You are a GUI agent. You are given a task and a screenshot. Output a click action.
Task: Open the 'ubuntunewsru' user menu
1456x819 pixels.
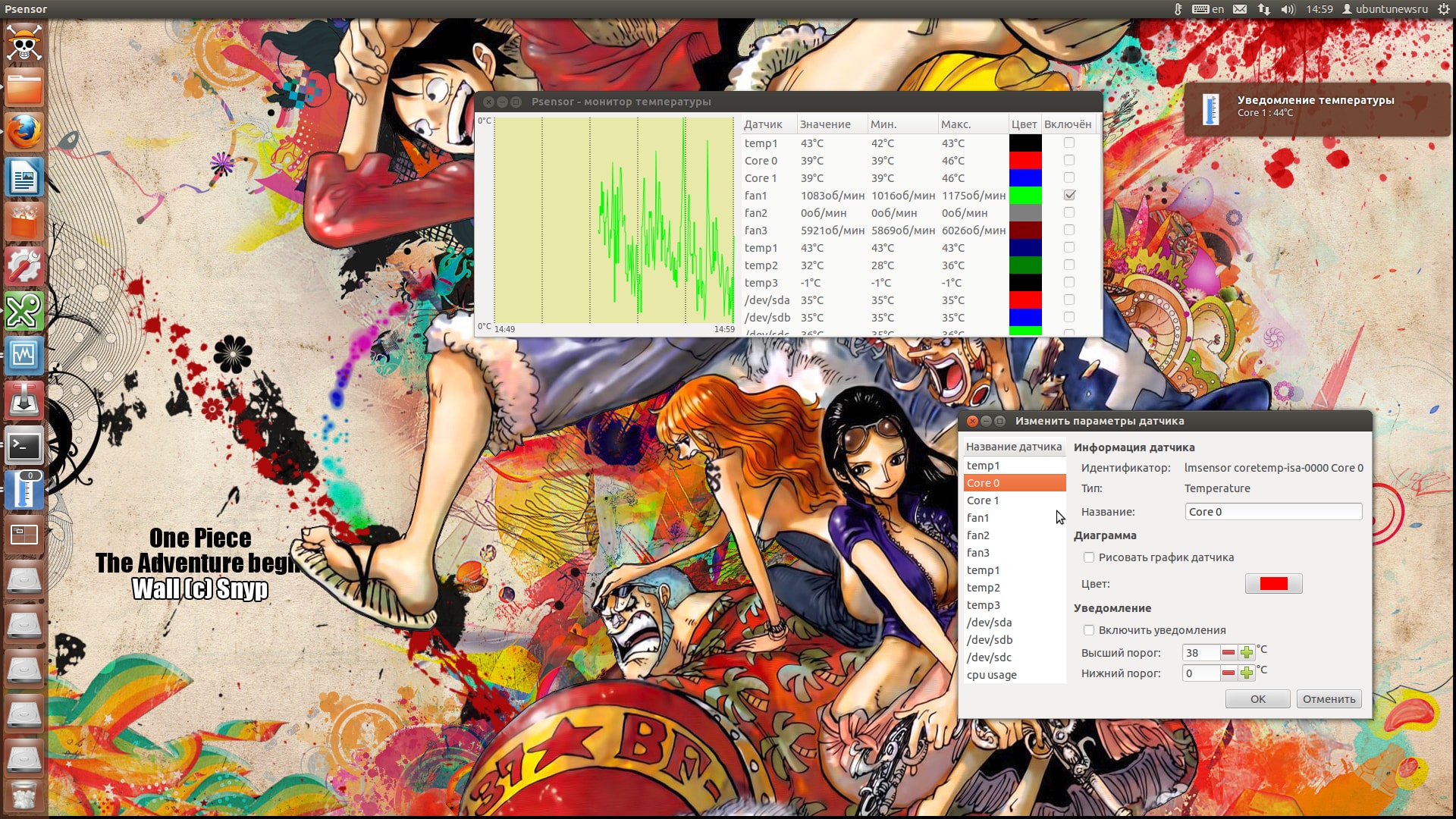click(x=1385, y=9)
